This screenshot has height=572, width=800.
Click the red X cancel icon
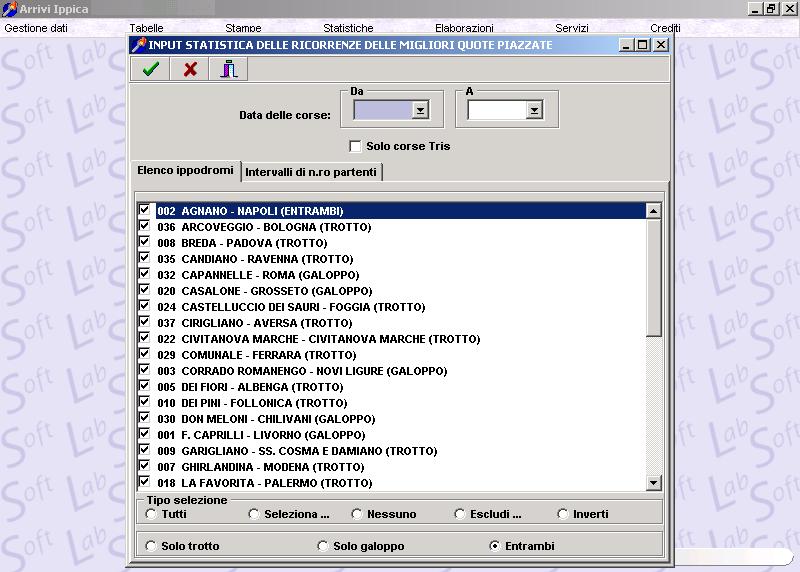coord(190,69)
